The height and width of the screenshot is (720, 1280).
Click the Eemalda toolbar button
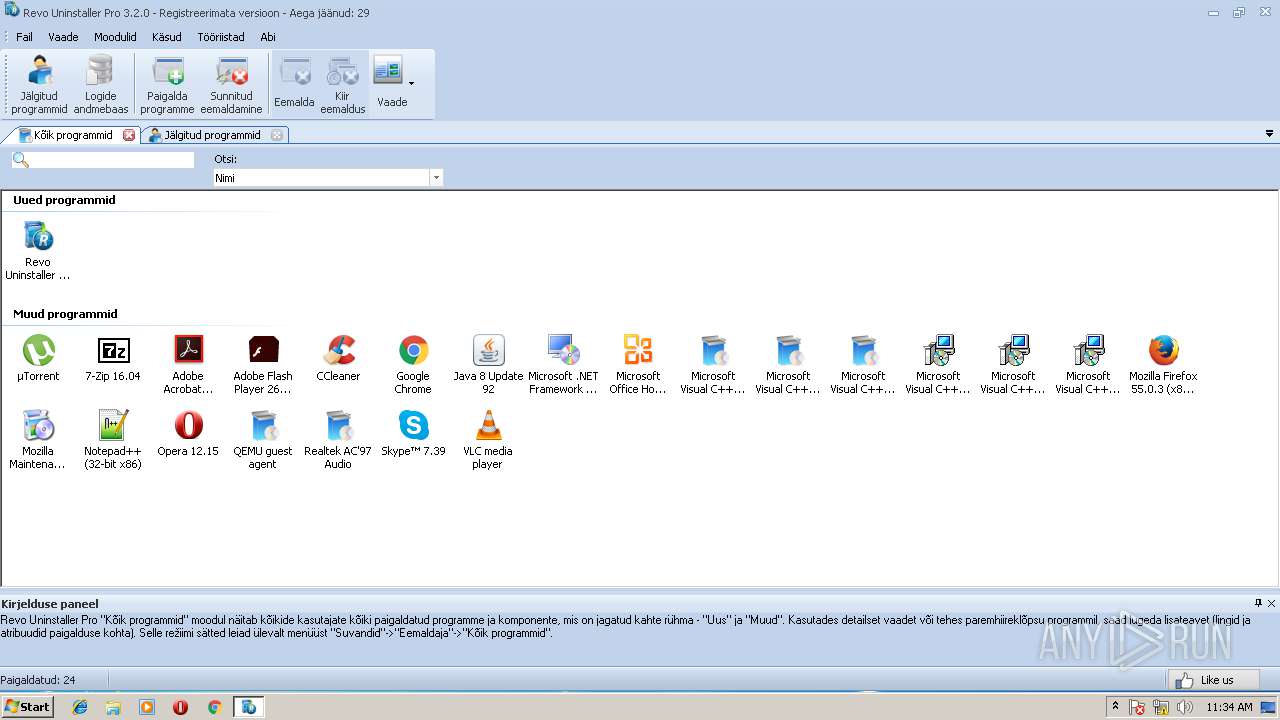point(294,85)
